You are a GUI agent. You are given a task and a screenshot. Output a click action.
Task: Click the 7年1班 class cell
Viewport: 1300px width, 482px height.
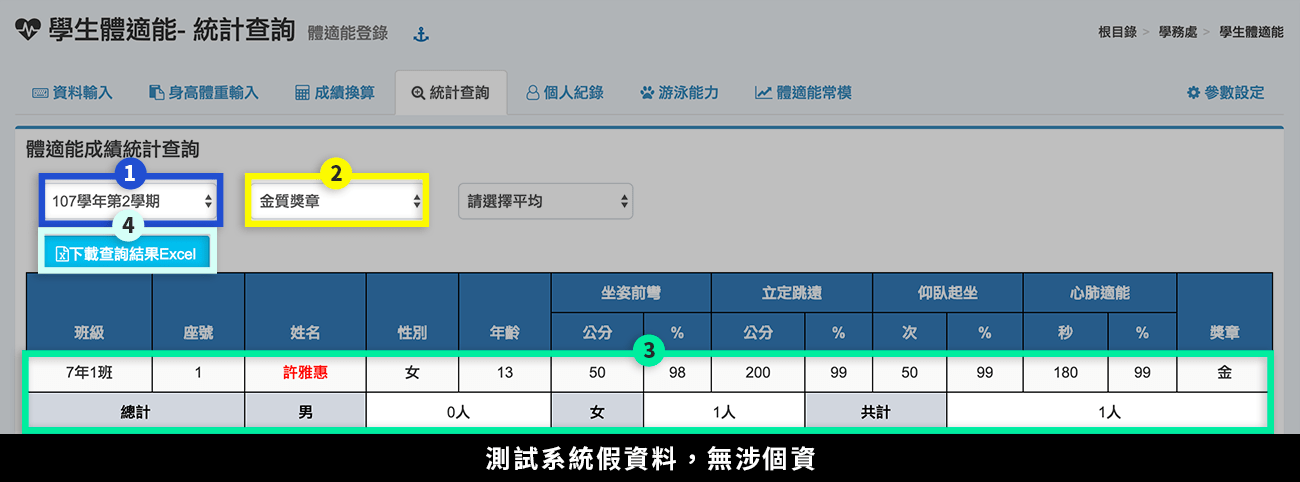coord(89,373)
